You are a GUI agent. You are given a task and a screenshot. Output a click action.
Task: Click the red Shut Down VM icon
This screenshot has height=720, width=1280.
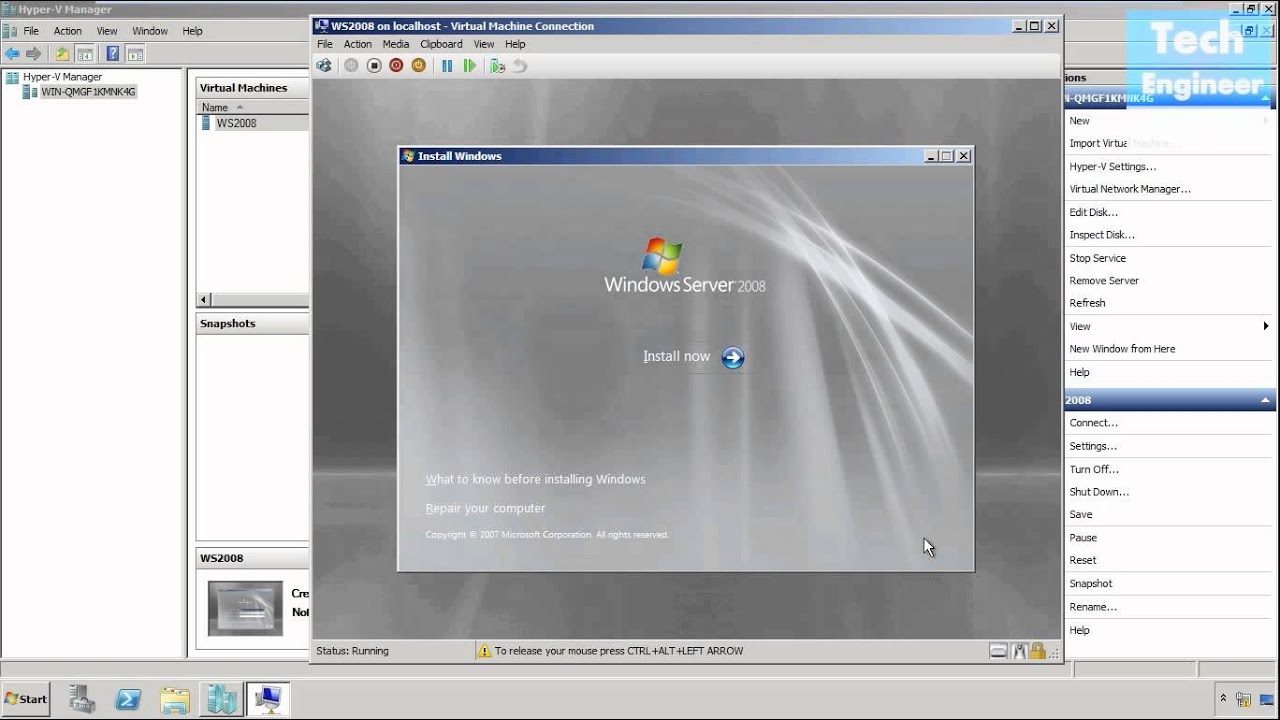pos(396,66)
